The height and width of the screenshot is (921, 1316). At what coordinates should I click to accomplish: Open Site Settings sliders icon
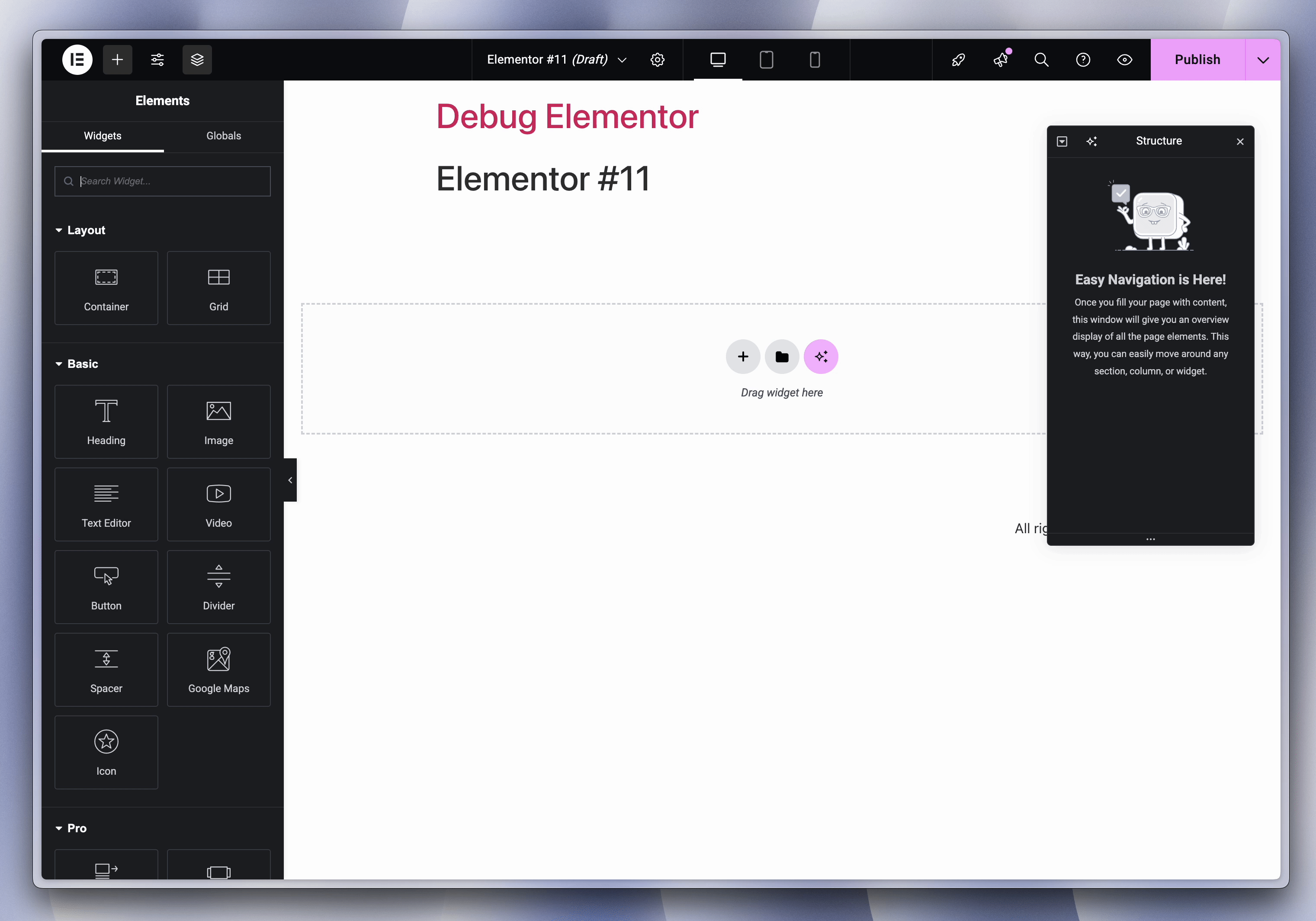[157, 60]
